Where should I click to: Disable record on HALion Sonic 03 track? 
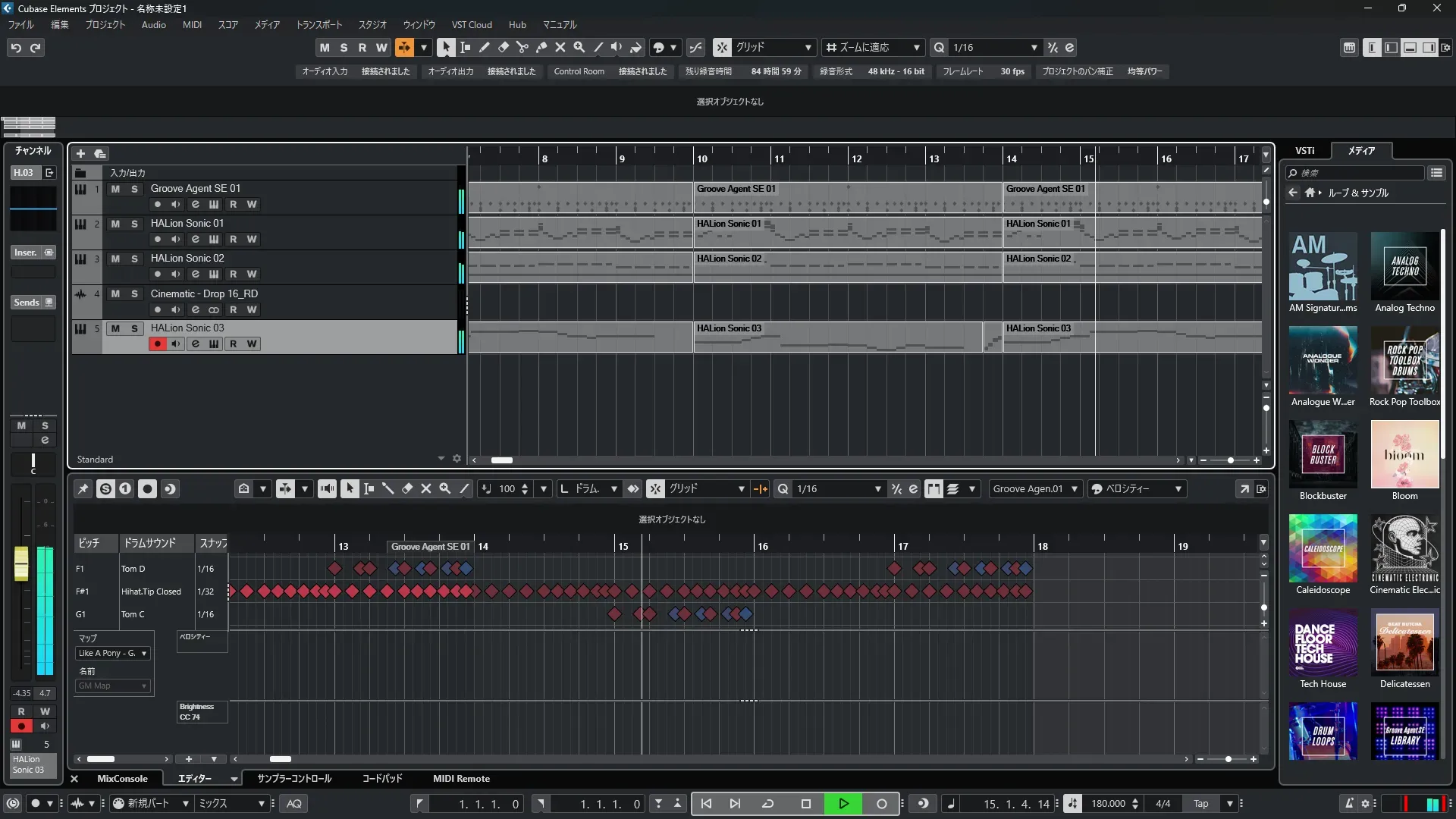(157, 344)
